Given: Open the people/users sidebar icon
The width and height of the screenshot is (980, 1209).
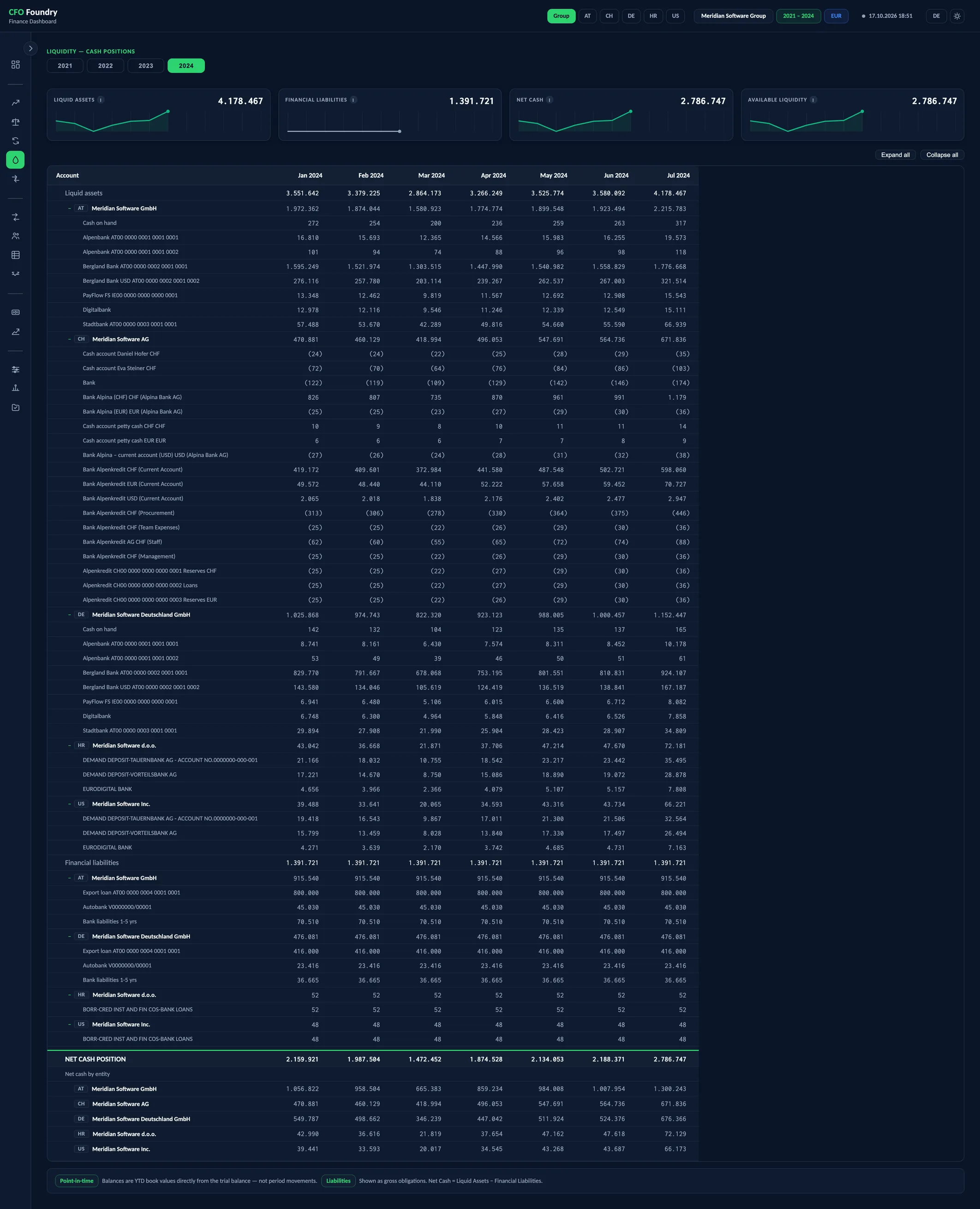Looking at the screenshot, I should (x=15, y=236).
